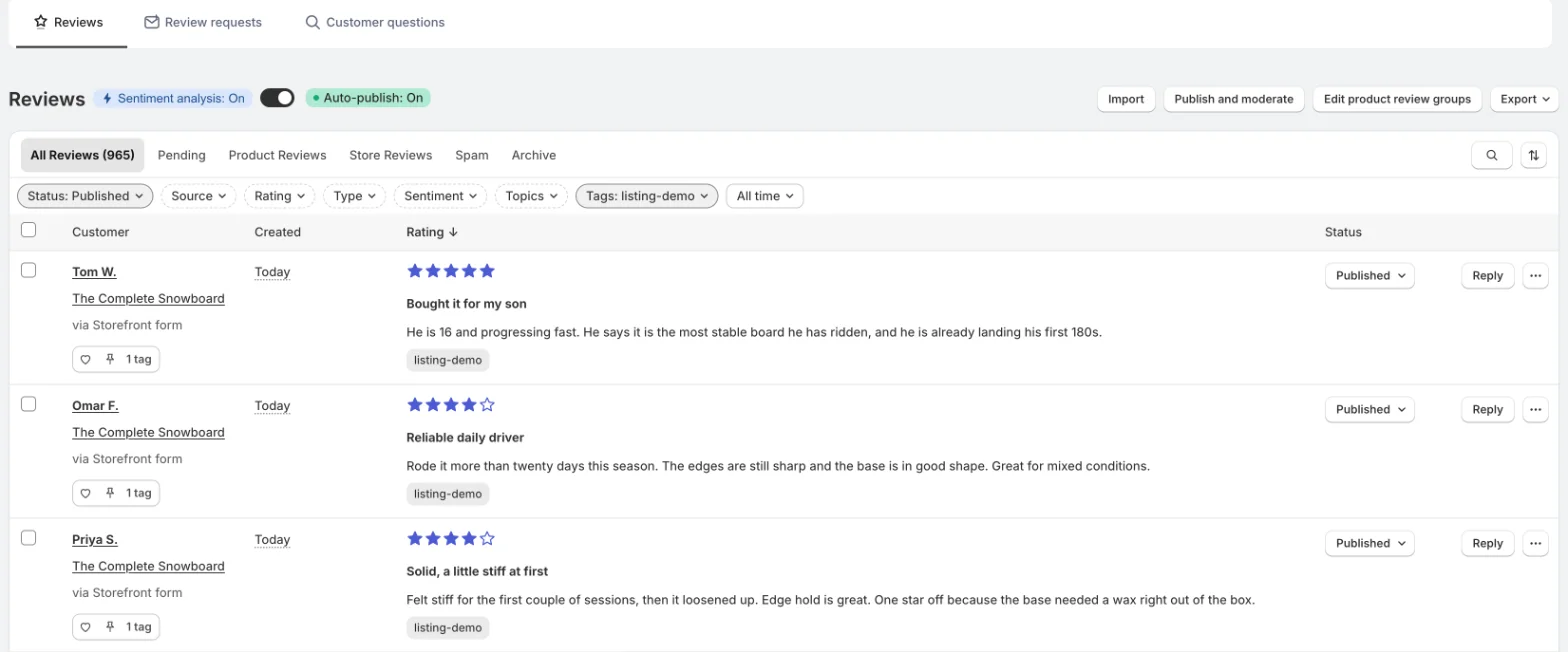Image resolution: width=1568 pixels, height=652 pixels.
Task: Switch to the Review requests tab
Action: click(x=203, y=22)
